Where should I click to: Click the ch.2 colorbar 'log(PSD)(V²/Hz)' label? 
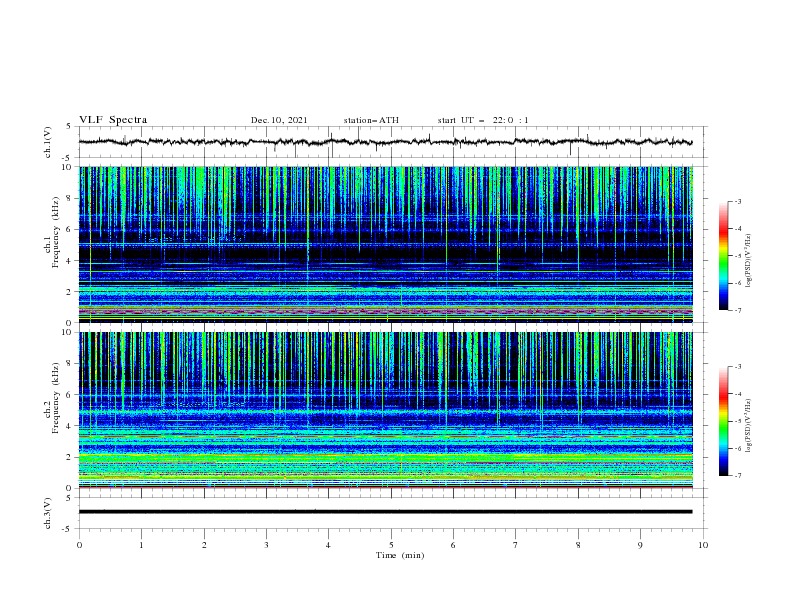[x=749, y=426]
